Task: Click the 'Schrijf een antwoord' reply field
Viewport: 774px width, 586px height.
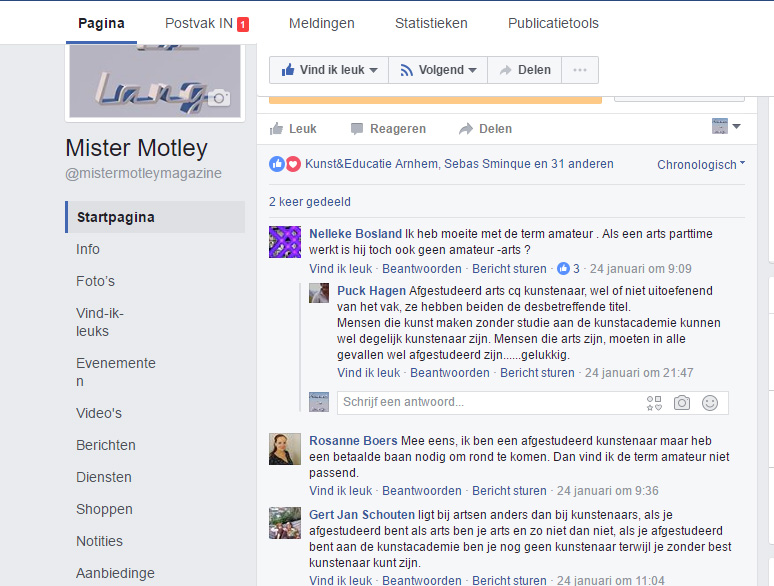Action: point(490,403)
